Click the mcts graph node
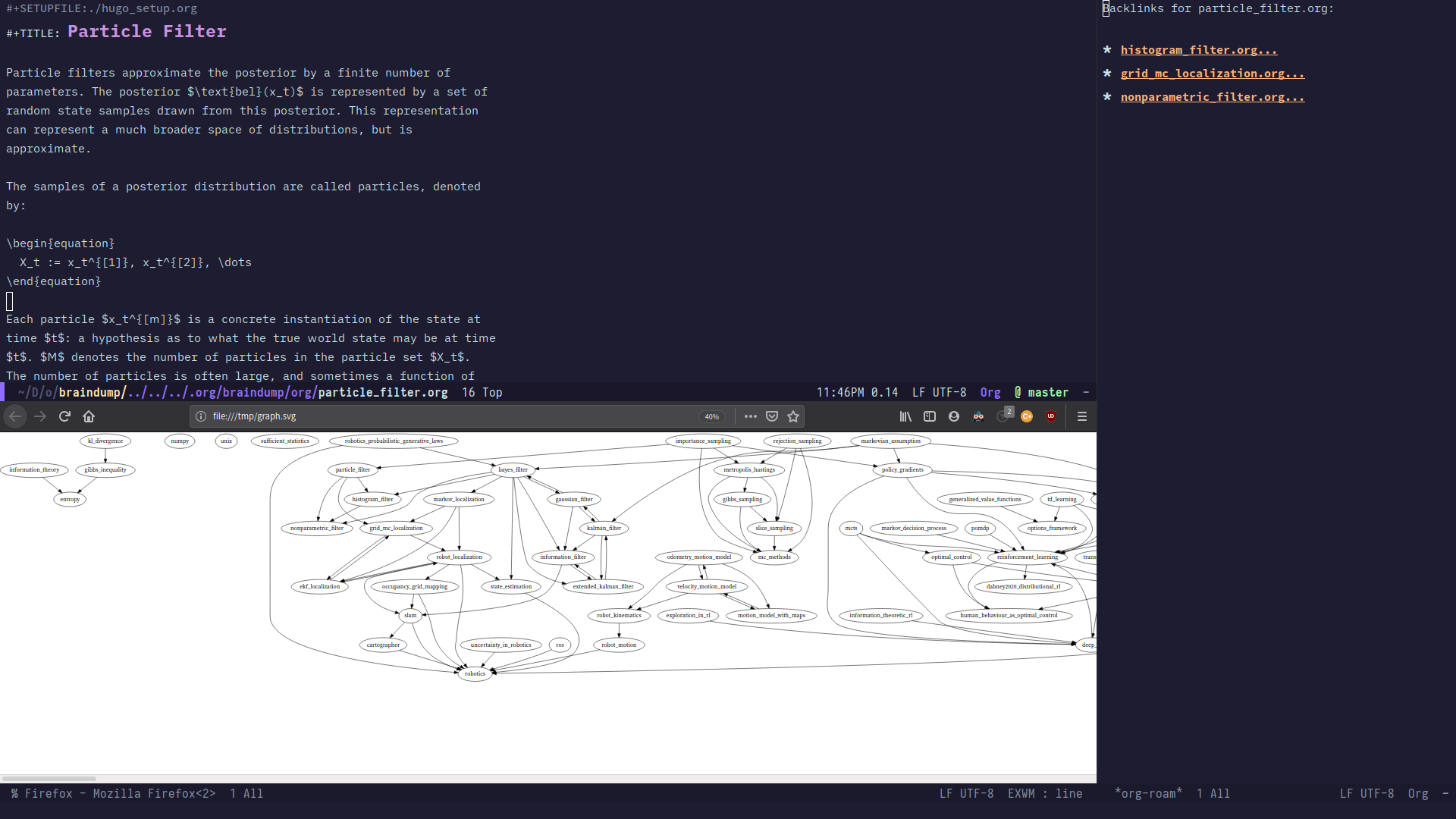Image resolution: width=1456 pixels, height=819 pixels. pyautogui.click(x=851, y=529)
